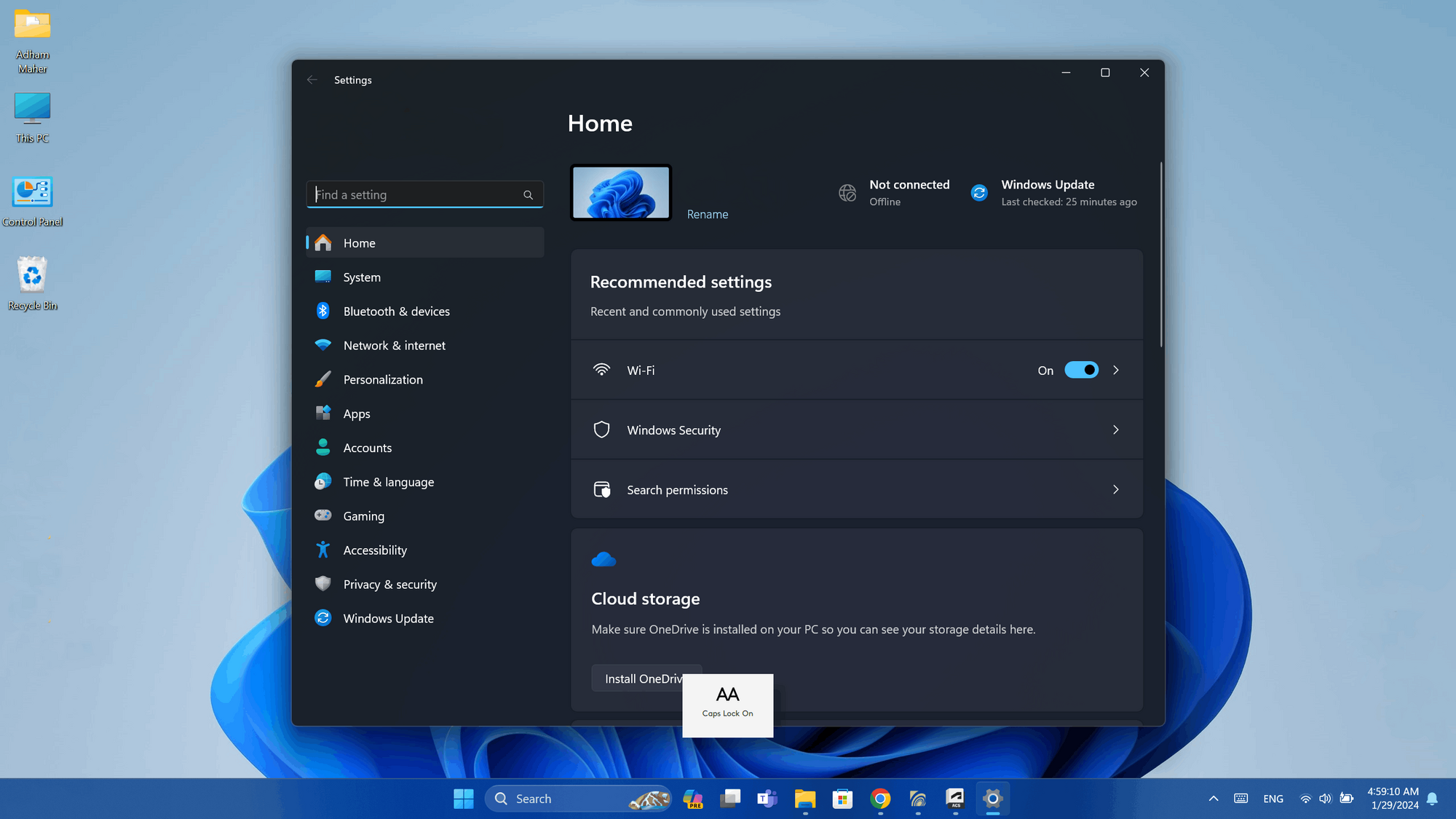The height and width of the screenshot is (819, 1456).
Task: Click the touch keyboard tray icon
Action: point(1241,799)
